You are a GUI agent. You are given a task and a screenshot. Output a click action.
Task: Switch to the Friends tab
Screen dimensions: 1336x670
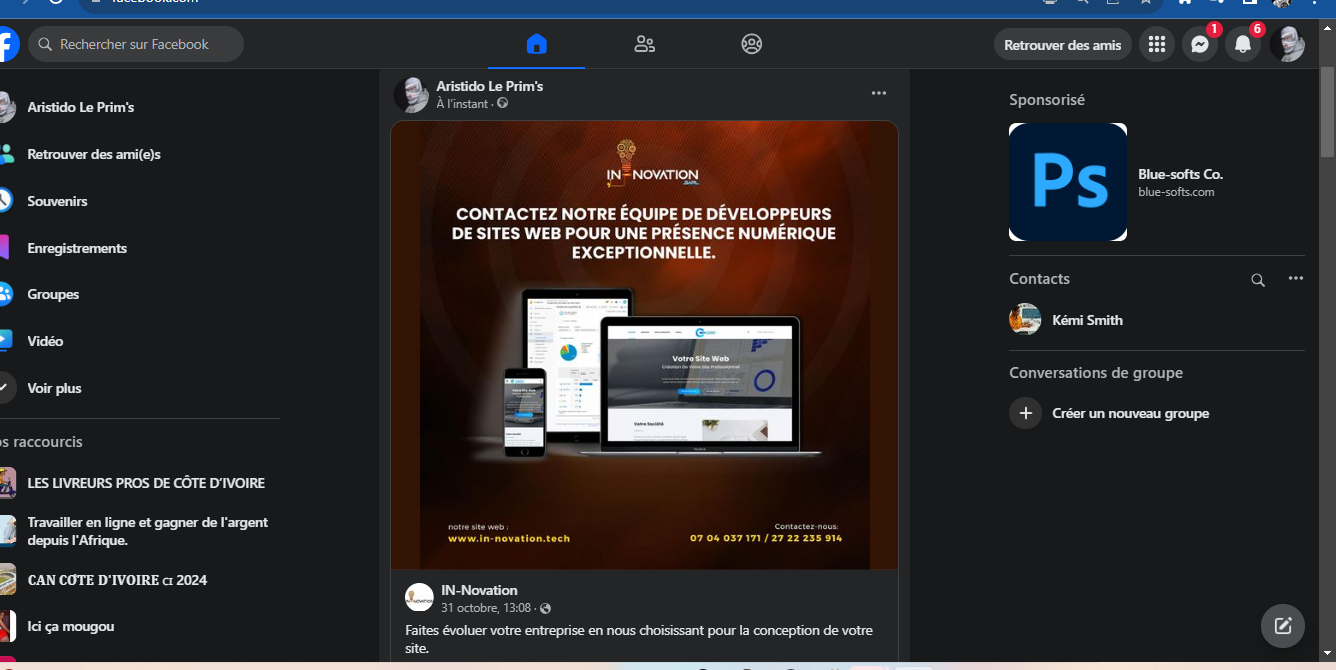click(644, 44)
